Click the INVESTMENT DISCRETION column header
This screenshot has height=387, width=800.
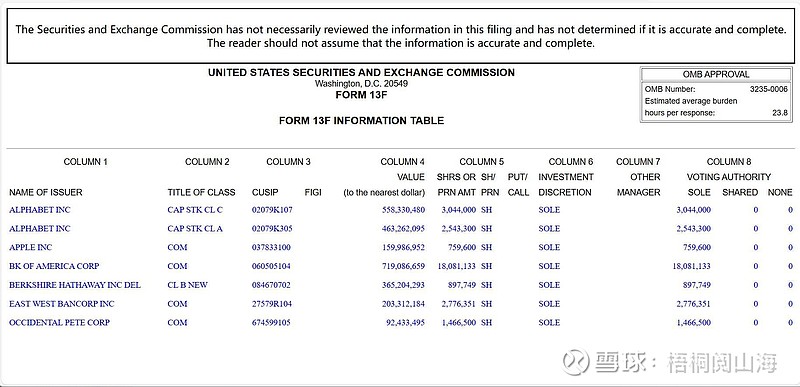pyautogui.click(x=565, y=185)
